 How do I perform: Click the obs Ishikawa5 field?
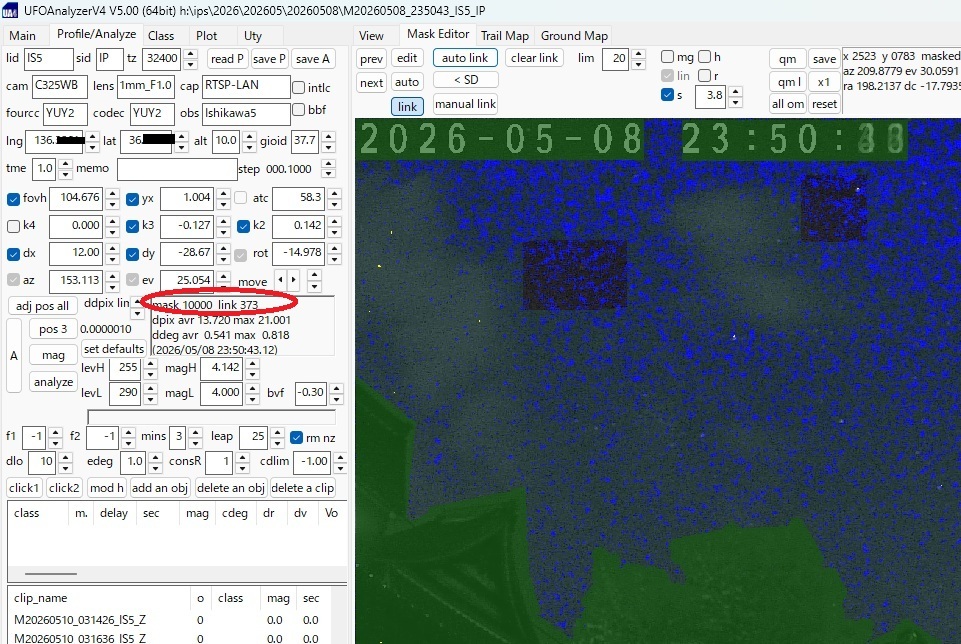click(x=246, y=113)
